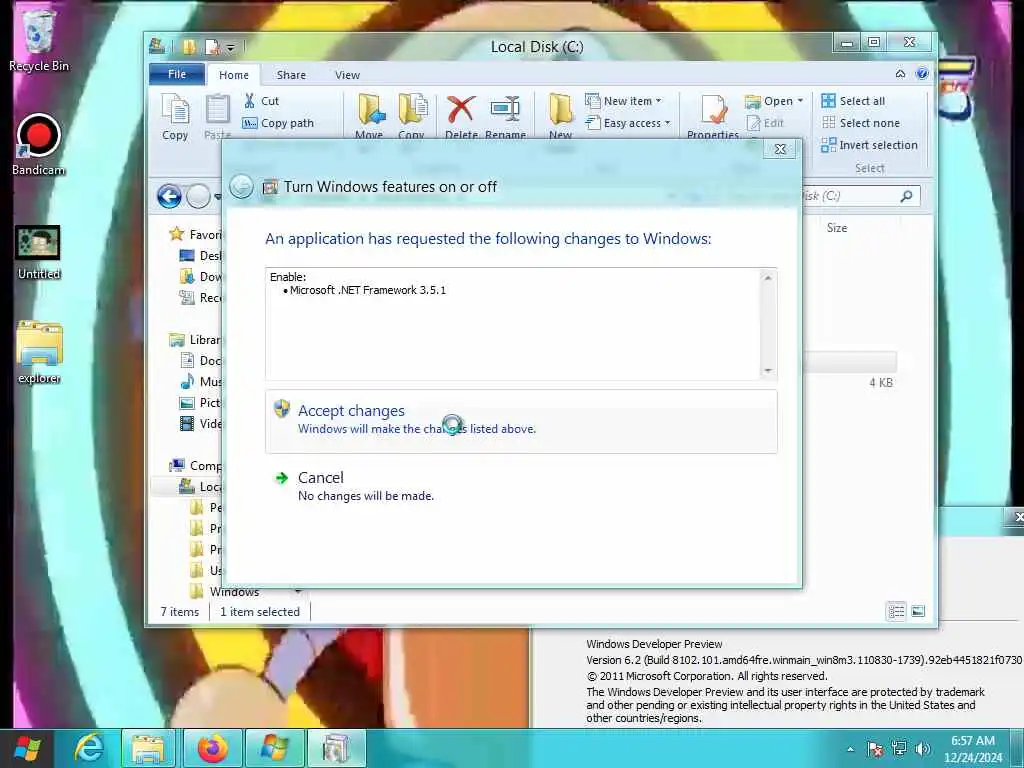This screenshot has height=768, width=1024.
Task: Click the scroll down arrow in the changes list
Action: point(768,370)
